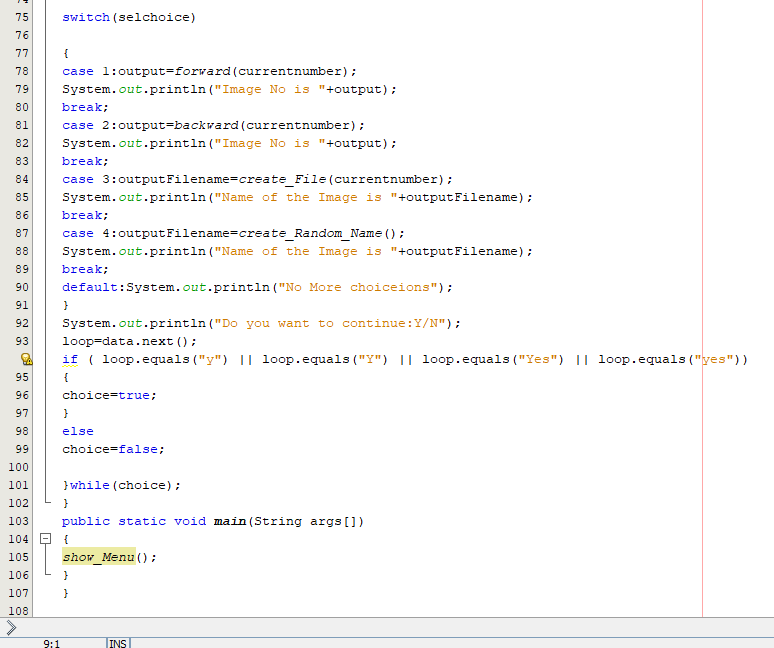Click the INS insert mode indicator
Image resolution: width=774 pixels, height=648 pixels.
click(x=117, y=644)
